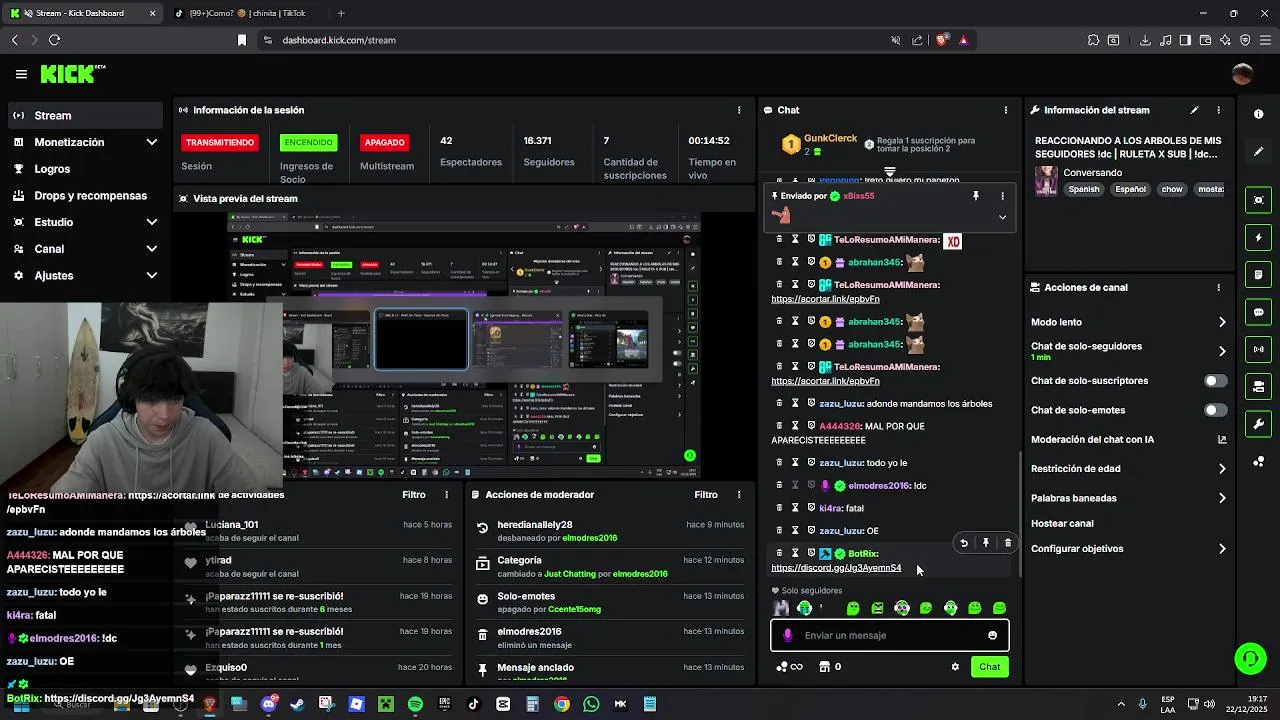This screenshot has width=1280, height=720.
Task: Open Moderación del chat con IA
Action: [x=1128, y=439]
